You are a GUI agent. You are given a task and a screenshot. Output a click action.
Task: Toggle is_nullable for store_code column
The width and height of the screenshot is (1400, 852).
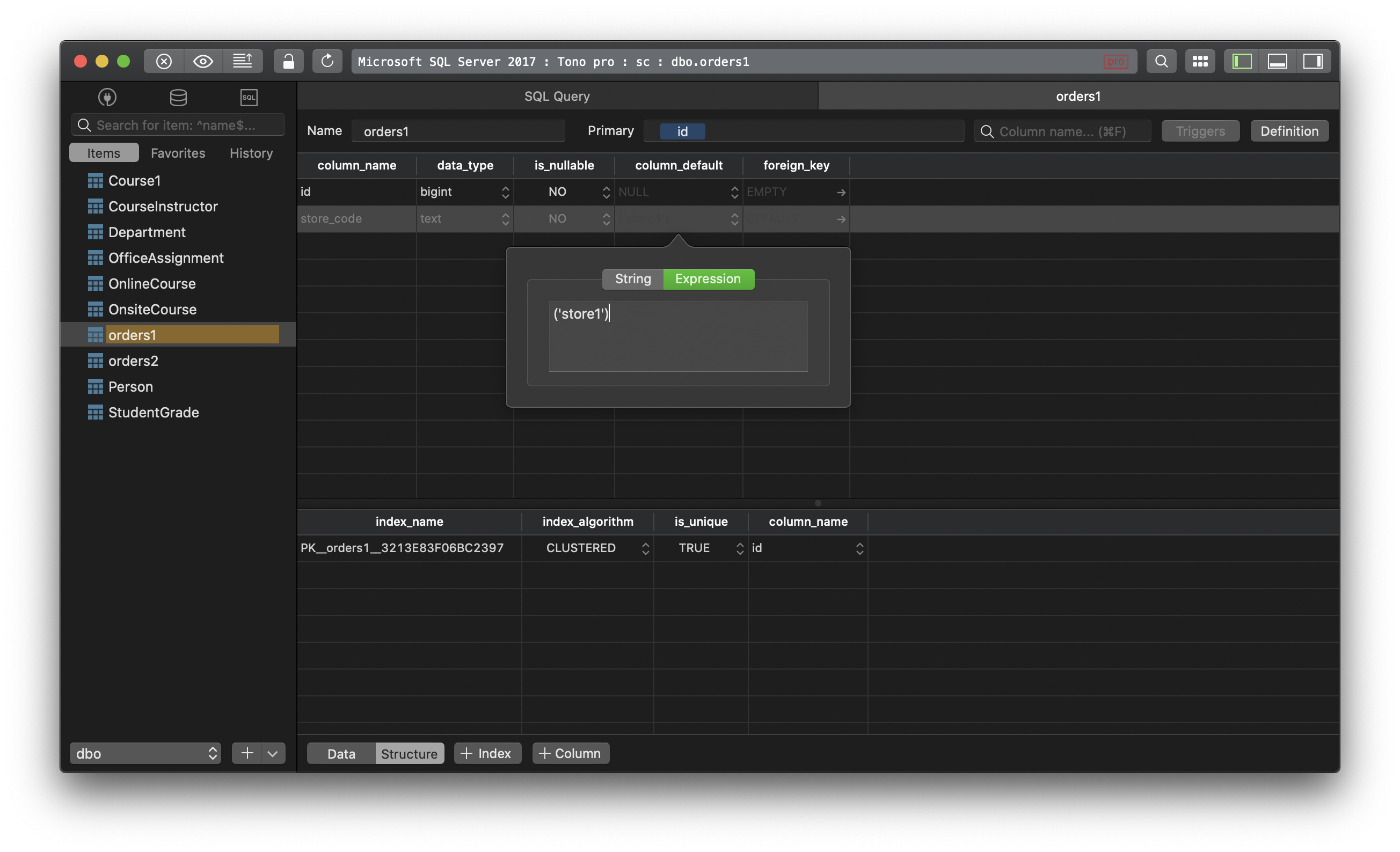coord(564,218)
